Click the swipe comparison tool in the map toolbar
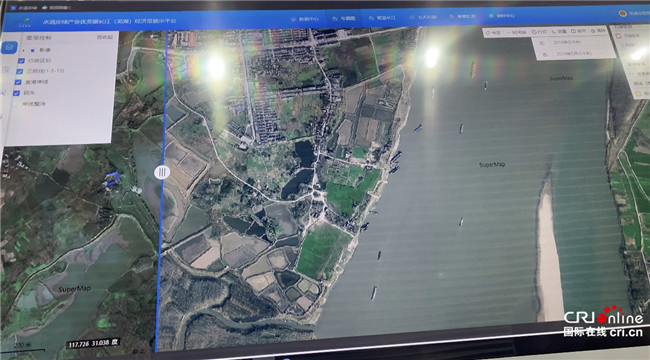Image resolution: width=650 pixels, height=360 pixels. [518, 32]
